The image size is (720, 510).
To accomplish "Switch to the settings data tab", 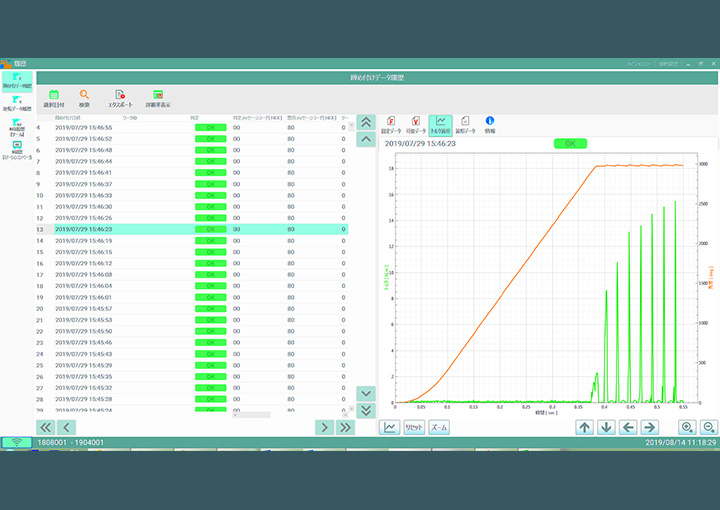I will coord(391,123).
